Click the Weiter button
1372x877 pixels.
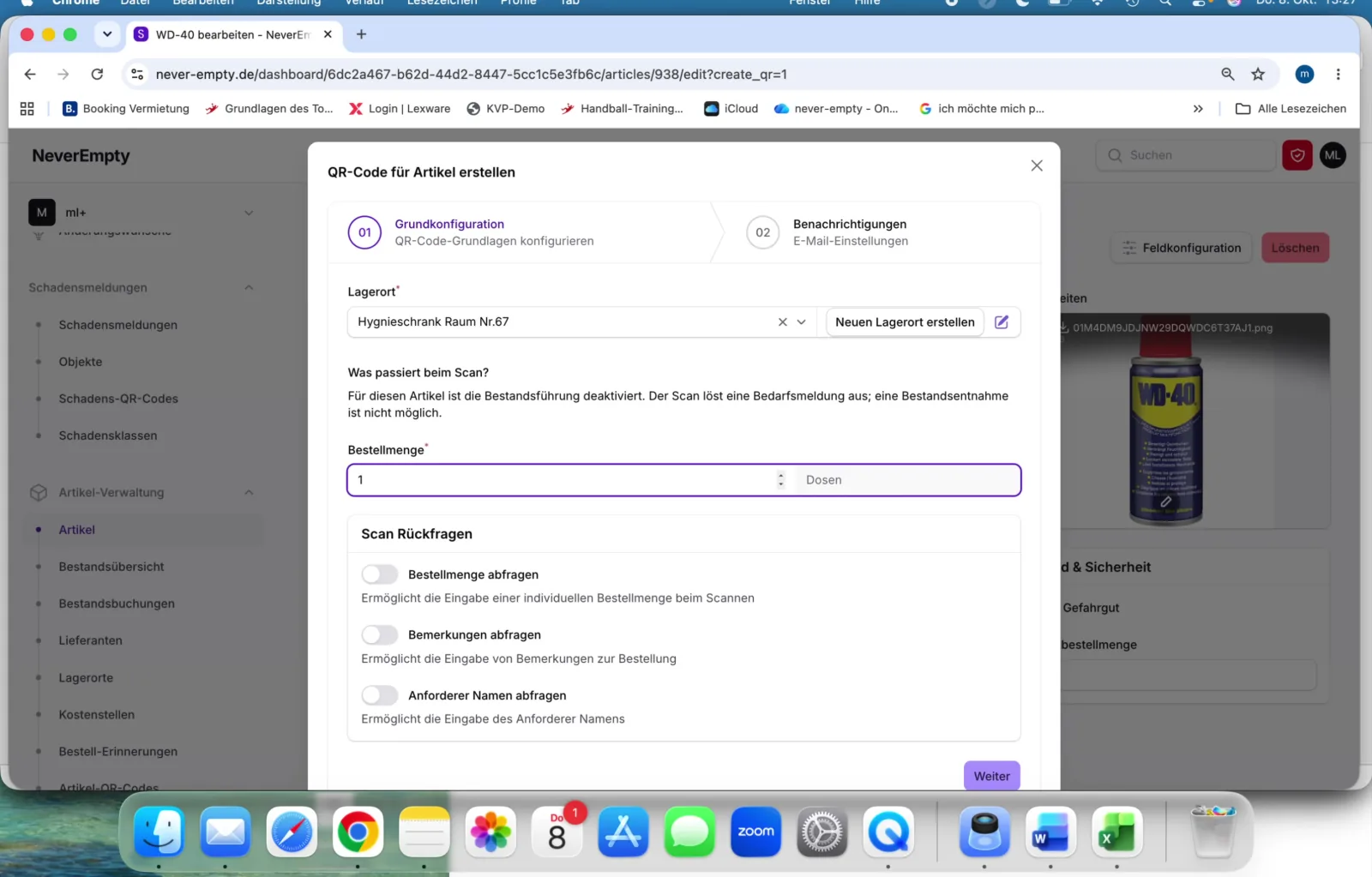[x=992, y=776]
